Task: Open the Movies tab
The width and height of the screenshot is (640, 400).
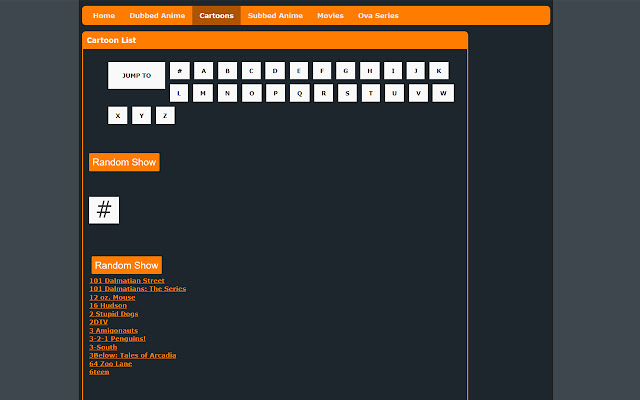Action: [330, 16]
